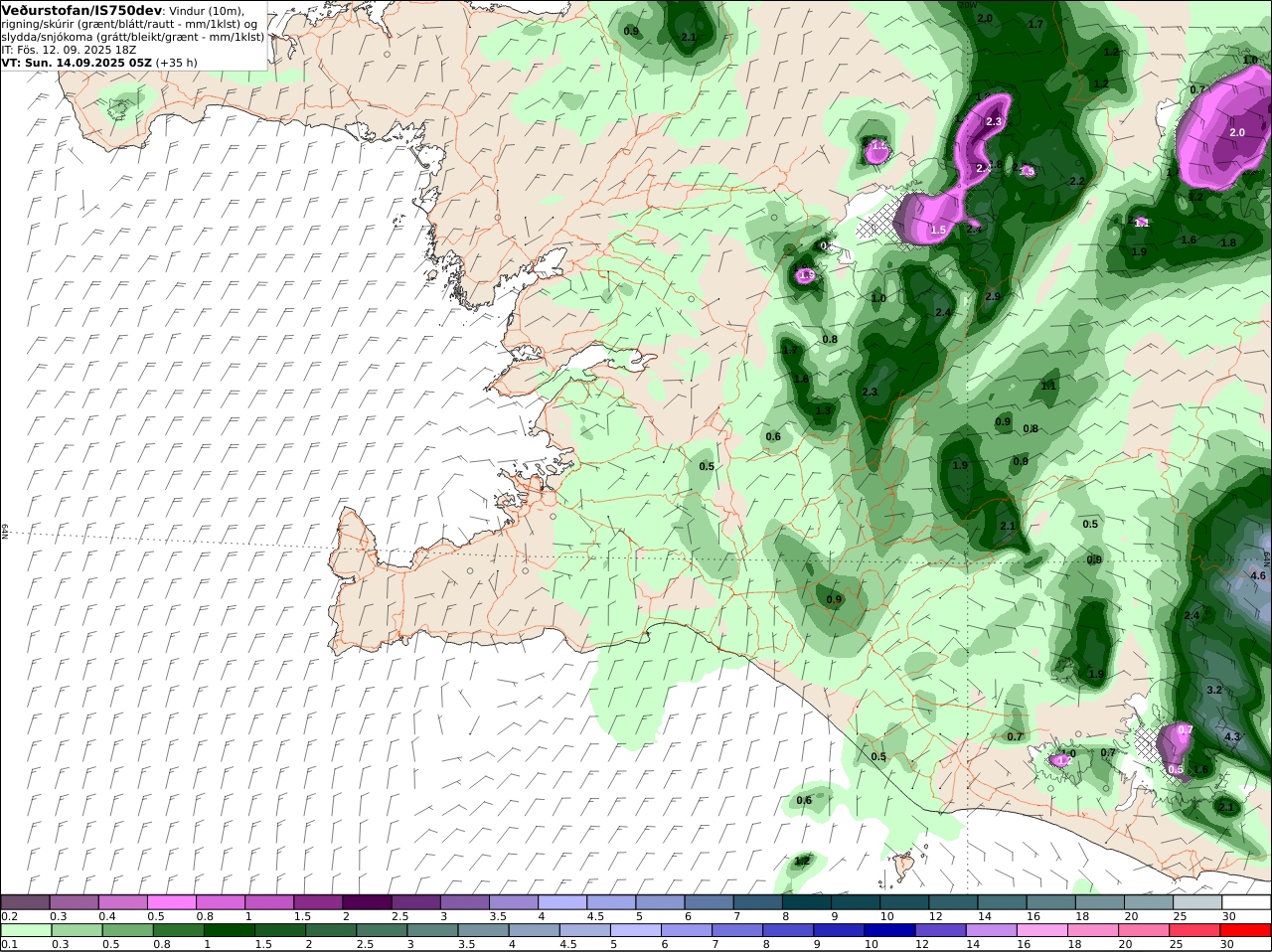Click the (+35 h) forecast offset text

[176, 62]
